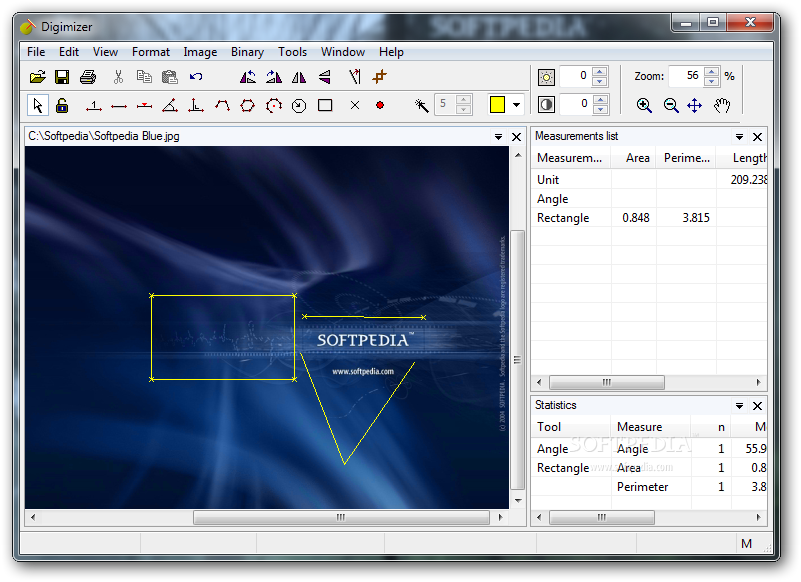Screen dimensions: 801x582
Task: Select the Rectangle row in Measurements list
Action: tap(649, 218)
